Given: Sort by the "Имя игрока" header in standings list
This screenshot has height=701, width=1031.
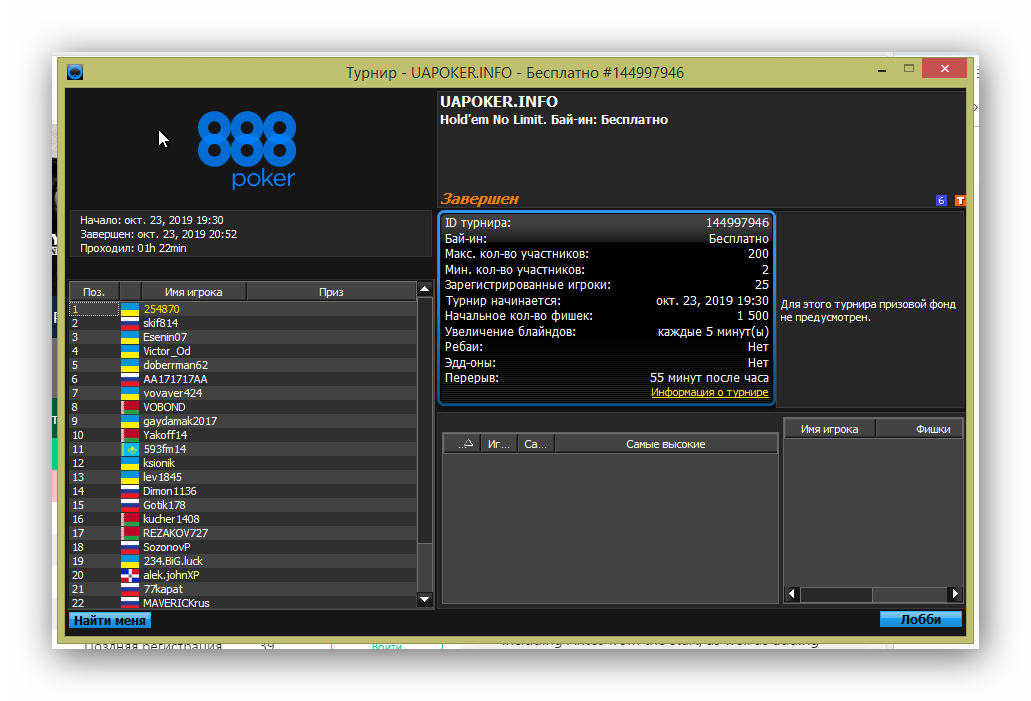Looking at the screenshot, I should click(x=193, y=292).
